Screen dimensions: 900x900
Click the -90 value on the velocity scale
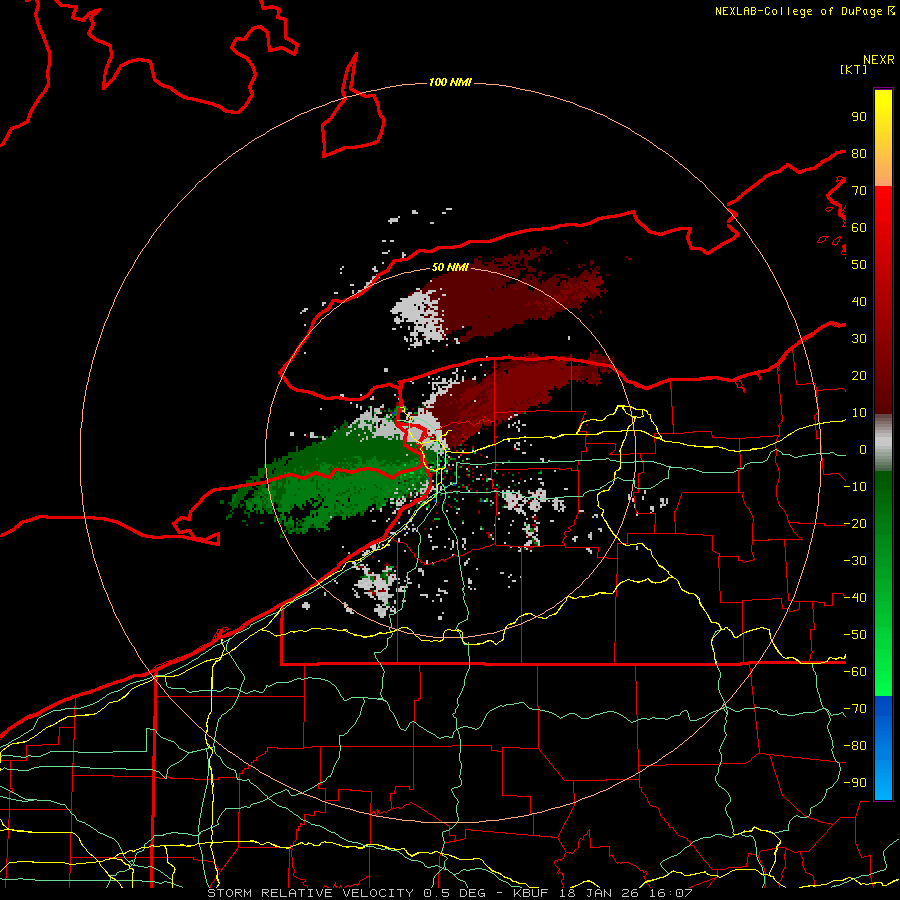[855, 783]
